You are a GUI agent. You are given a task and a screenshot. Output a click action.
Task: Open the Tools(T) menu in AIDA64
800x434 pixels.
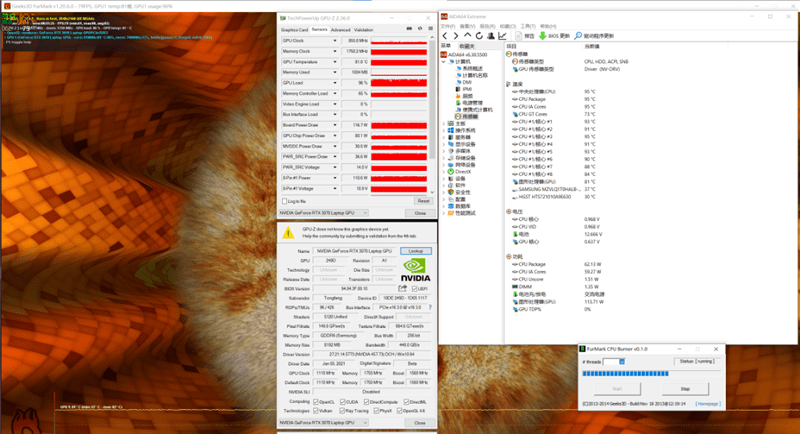pyautogui.click(x=528, y=26)
